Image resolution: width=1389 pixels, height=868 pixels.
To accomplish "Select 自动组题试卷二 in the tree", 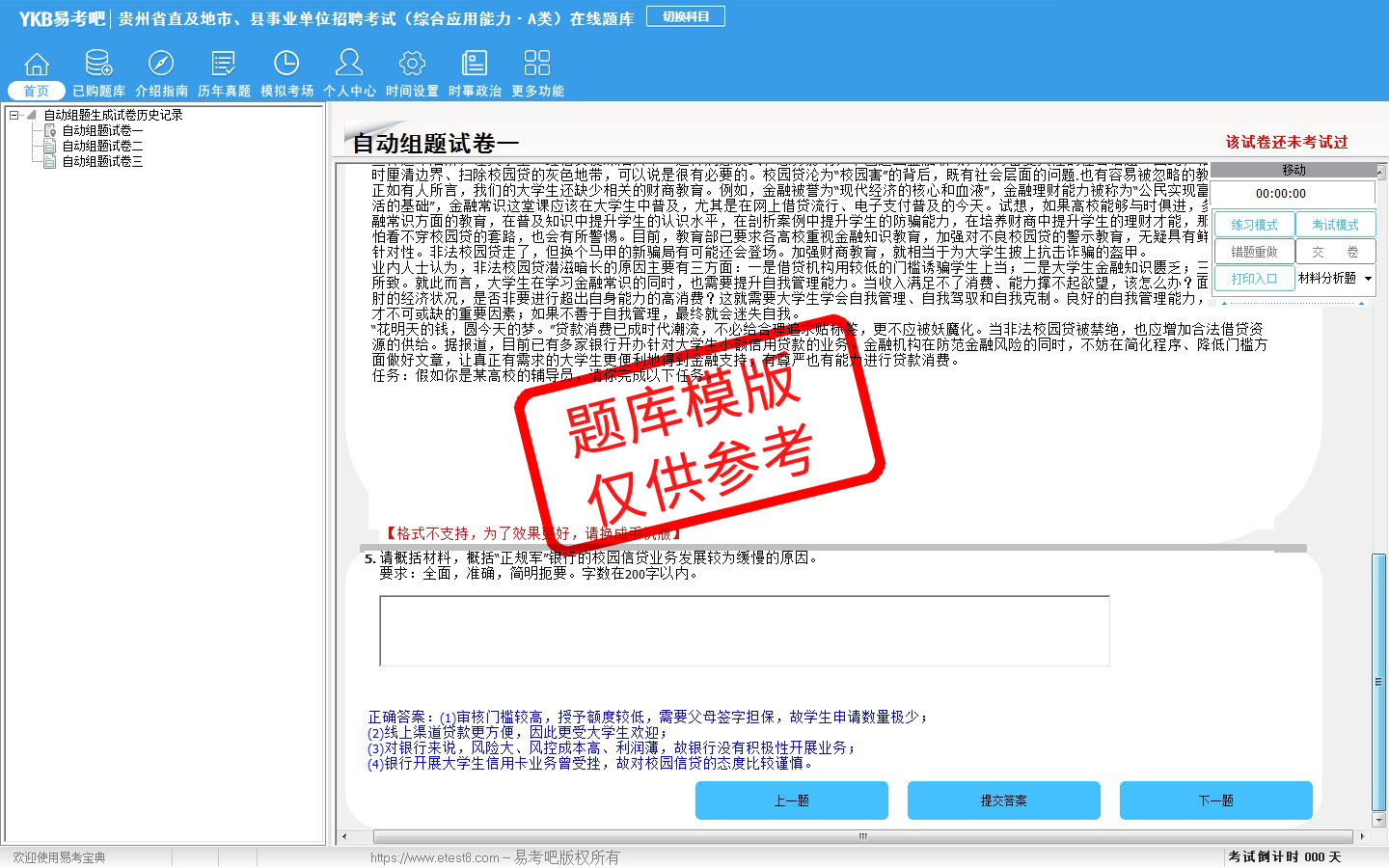I will pos(102,146).
